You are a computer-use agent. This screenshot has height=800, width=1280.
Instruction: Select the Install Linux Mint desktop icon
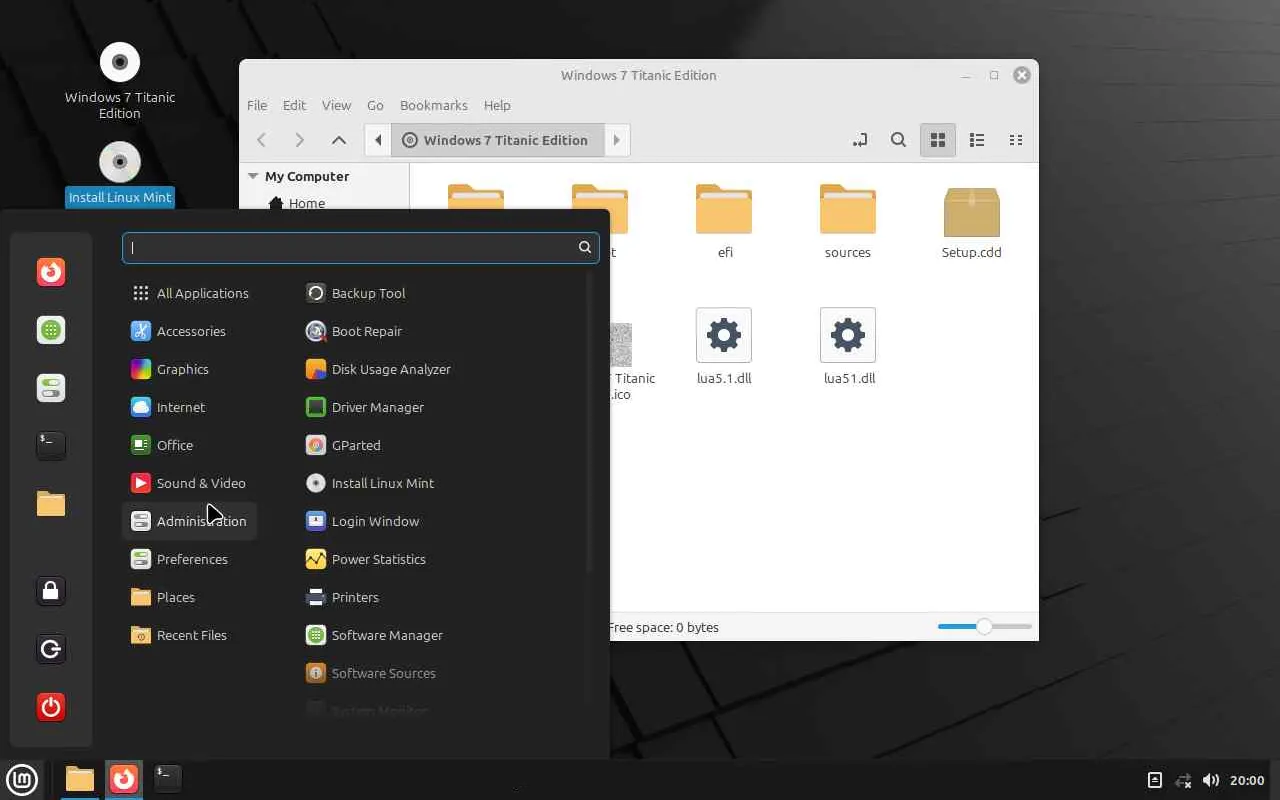click(x=120, y=174)
